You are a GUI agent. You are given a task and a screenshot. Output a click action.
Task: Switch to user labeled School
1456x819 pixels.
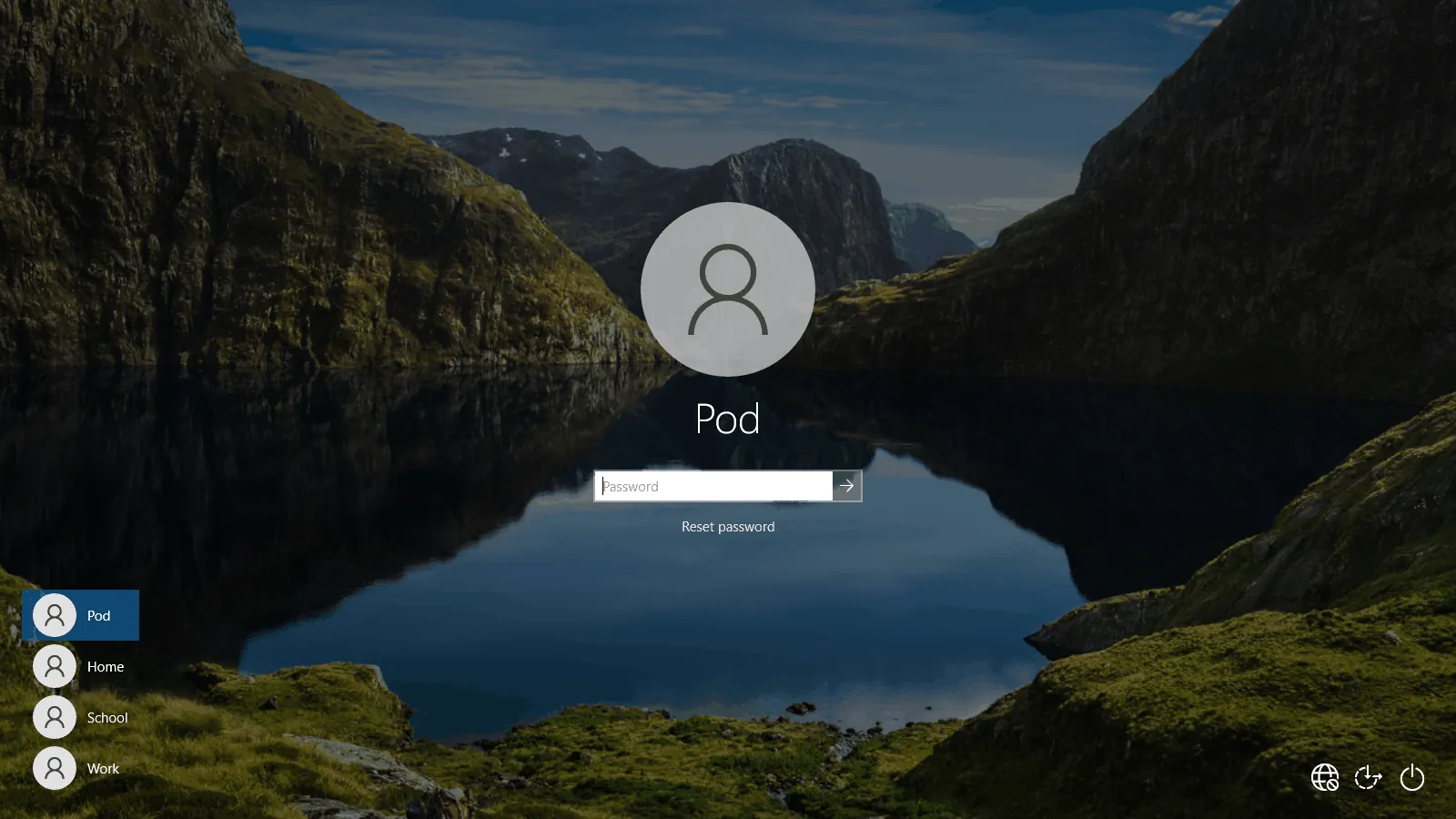coord(107,718)
